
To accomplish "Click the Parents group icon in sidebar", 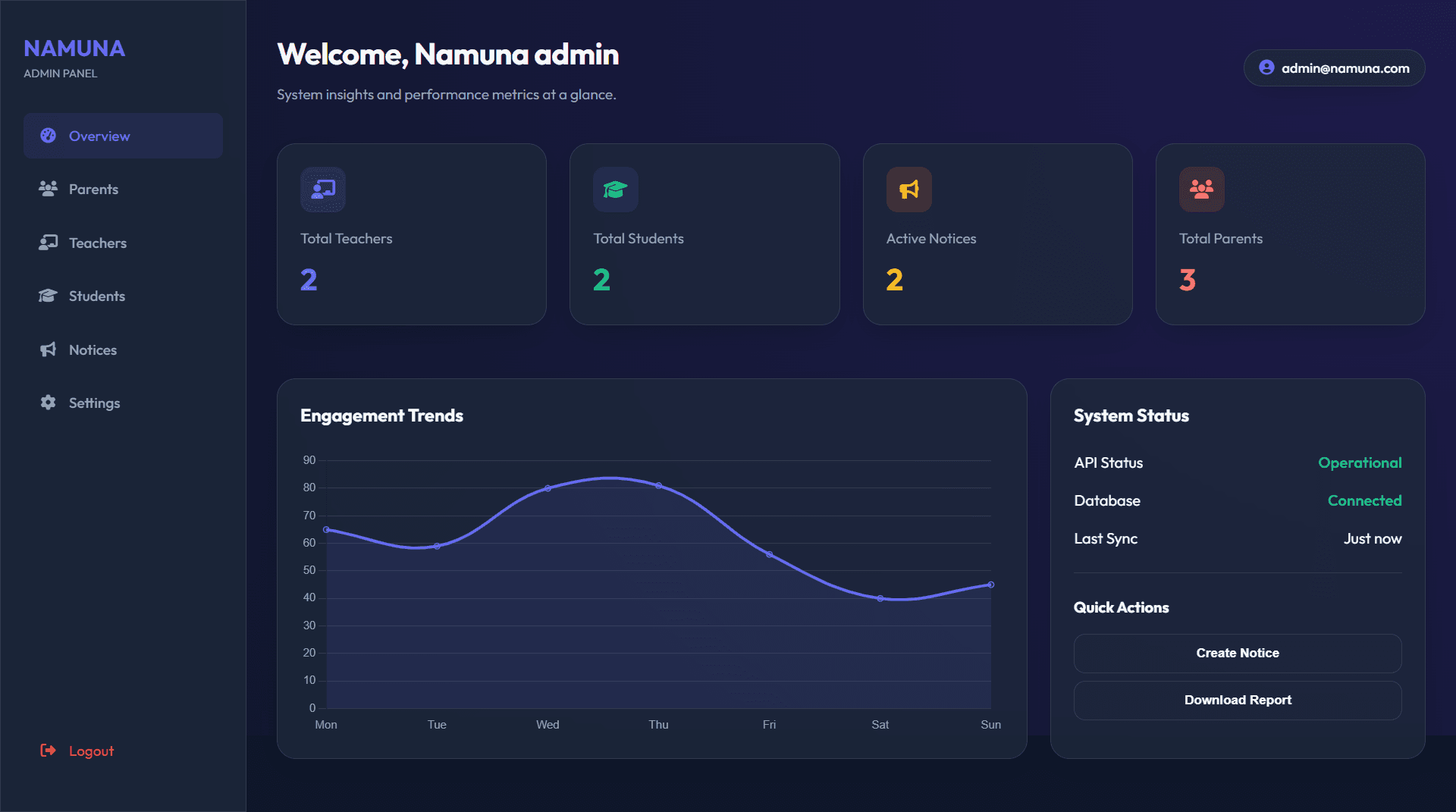I will 48,189.
